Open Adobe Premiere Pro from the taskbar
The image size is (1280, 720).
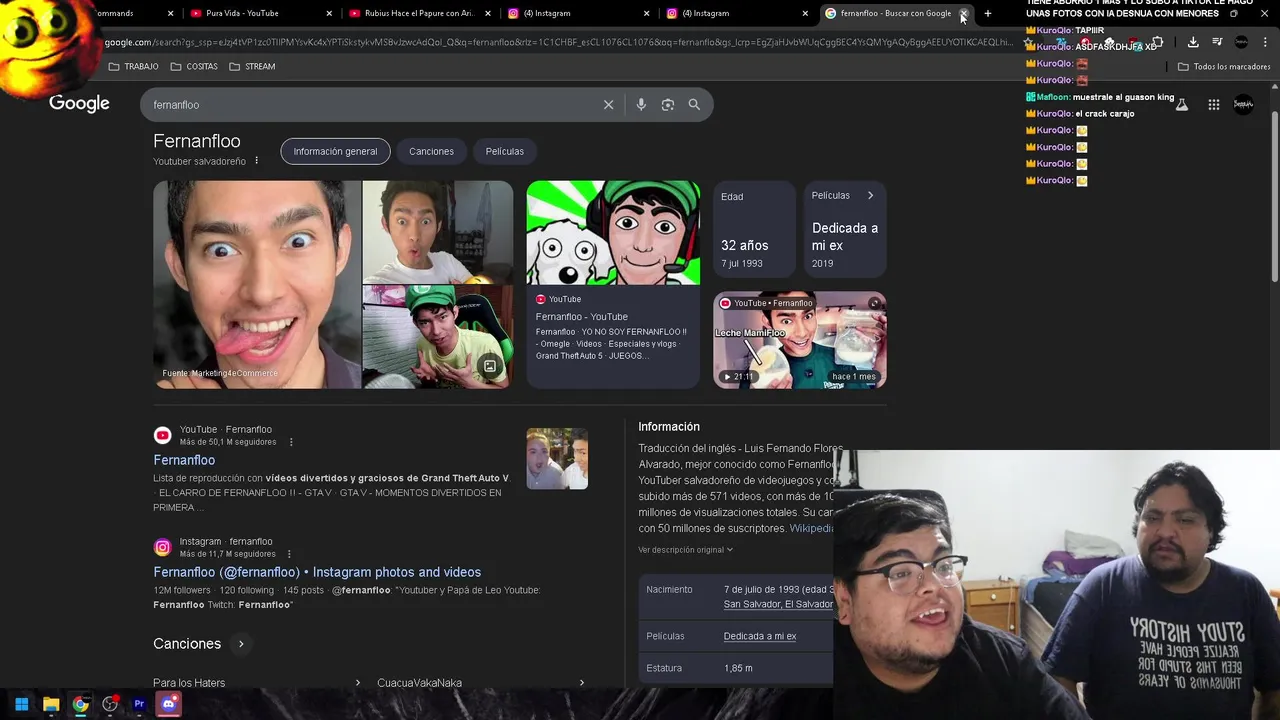pyautogui.click(x=139, y=704)
